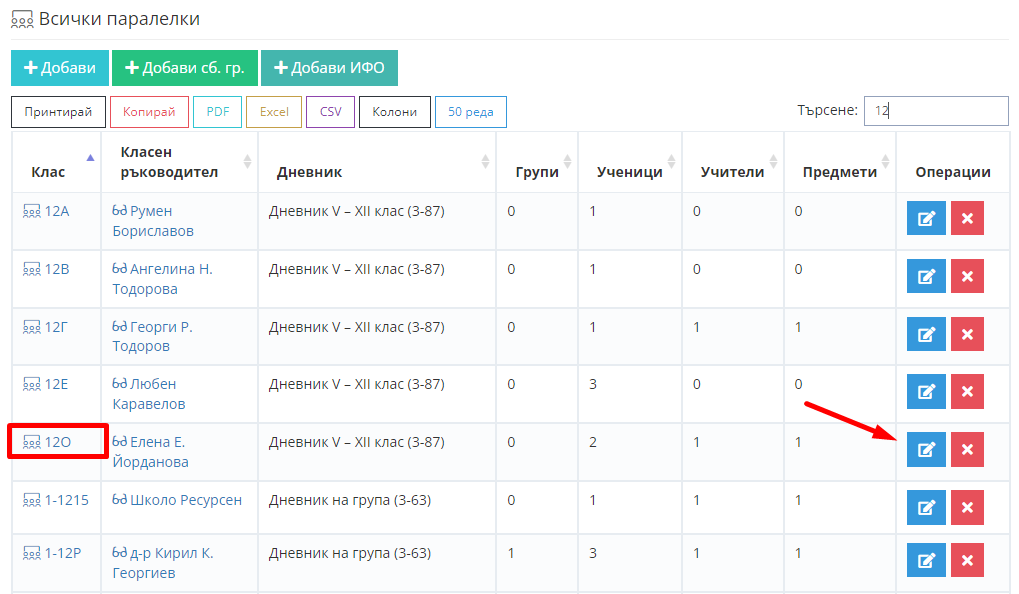Remove group 1-1215 using delete icon
Viewport: 1019px width, 594px height.
click(967, 508)
